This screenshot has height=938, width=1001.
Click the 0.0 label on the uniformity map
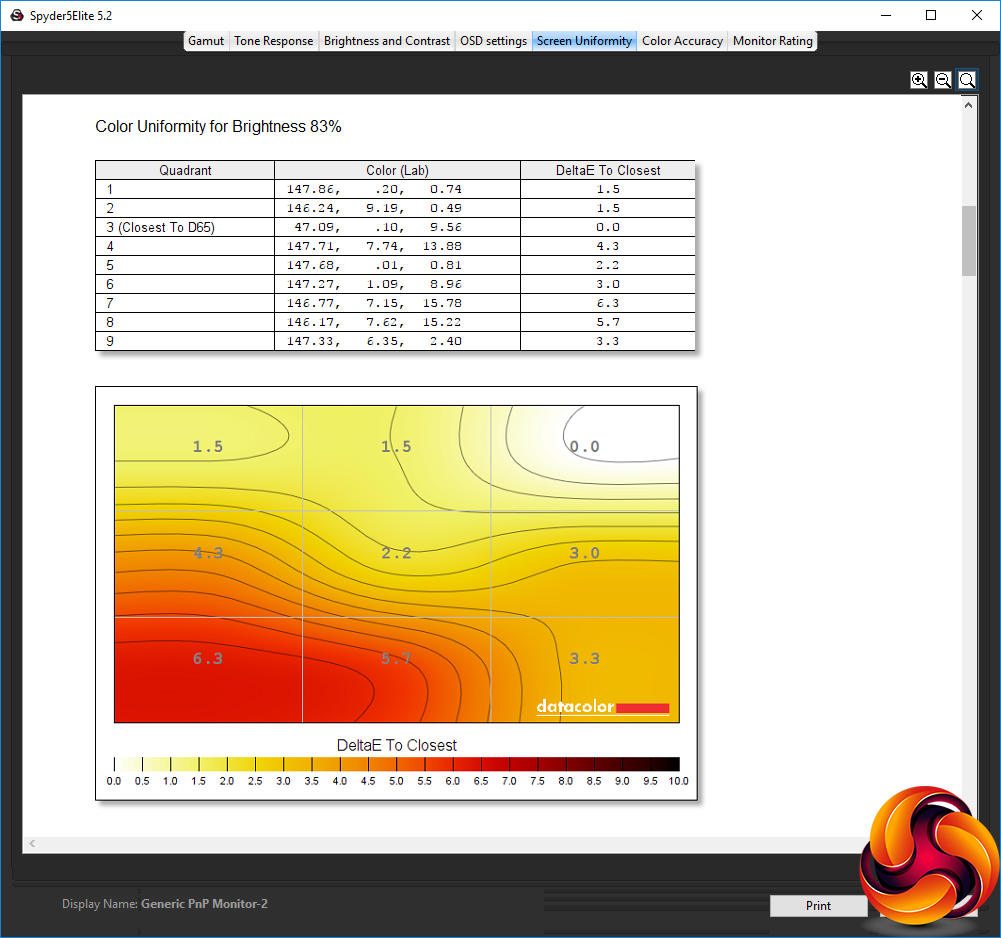pyautogui.click(x=585, y=446)
